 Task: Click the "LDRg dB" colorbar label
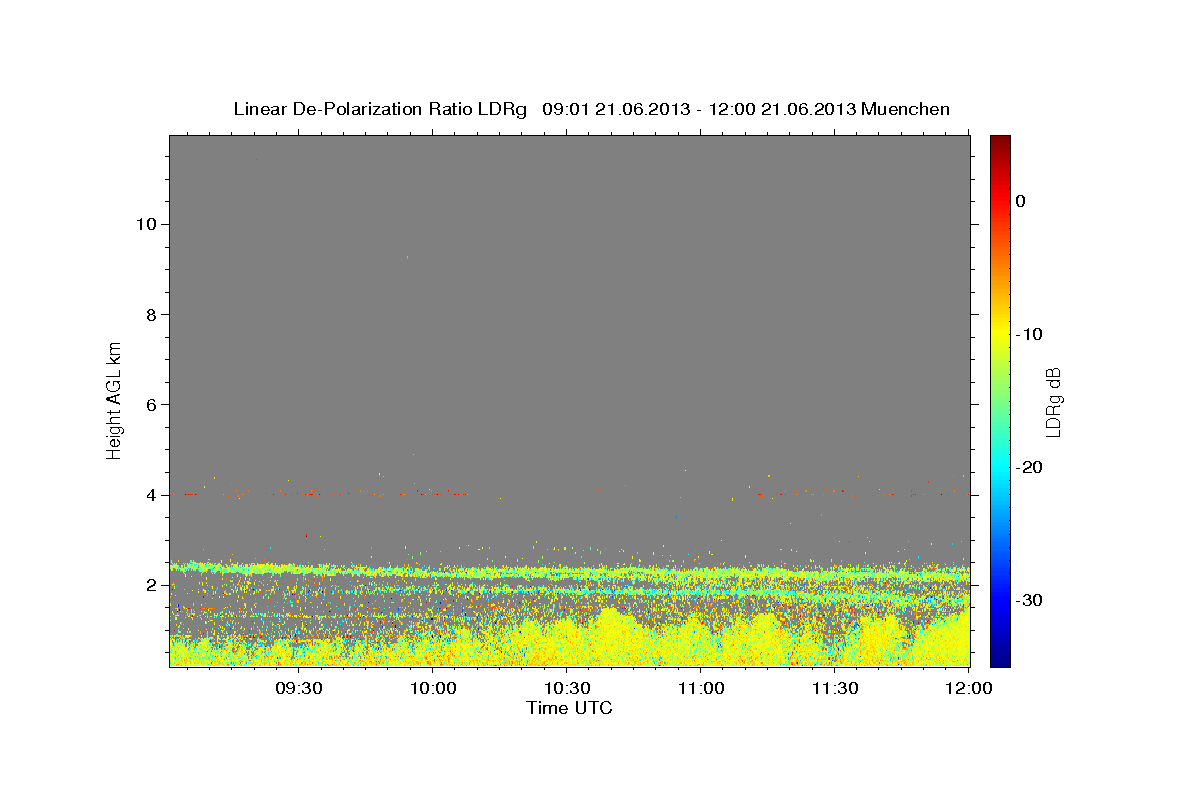pyautogui.click(x=1052, y=402)
